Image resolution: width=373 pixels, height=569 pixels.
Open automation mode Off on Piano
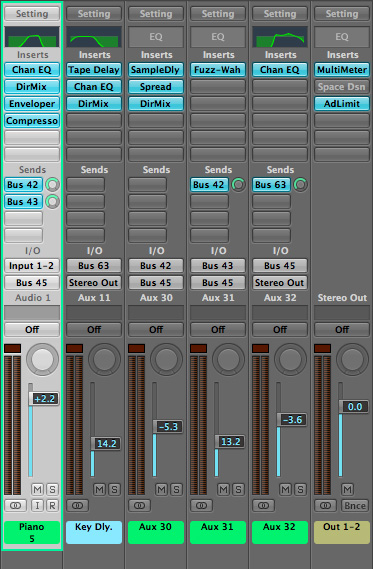pyautogui.click(x=32, y=329)
